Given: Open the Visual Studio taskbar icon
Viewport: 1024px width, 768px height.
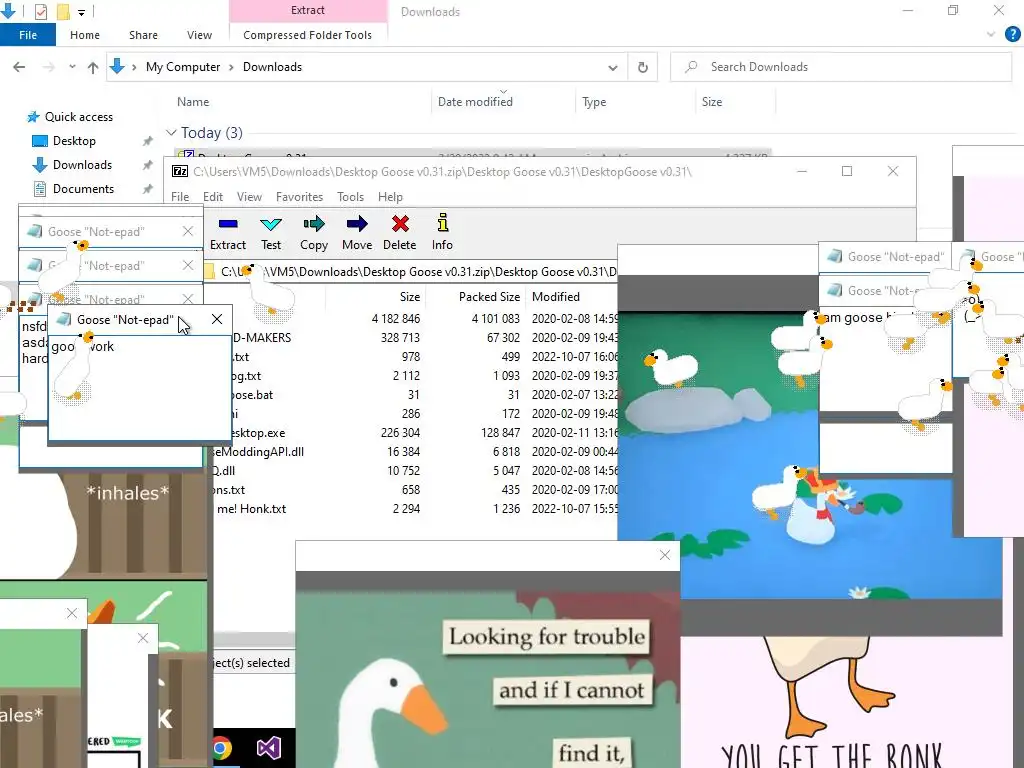Looking at the screenshot, I should pos(268,748).
